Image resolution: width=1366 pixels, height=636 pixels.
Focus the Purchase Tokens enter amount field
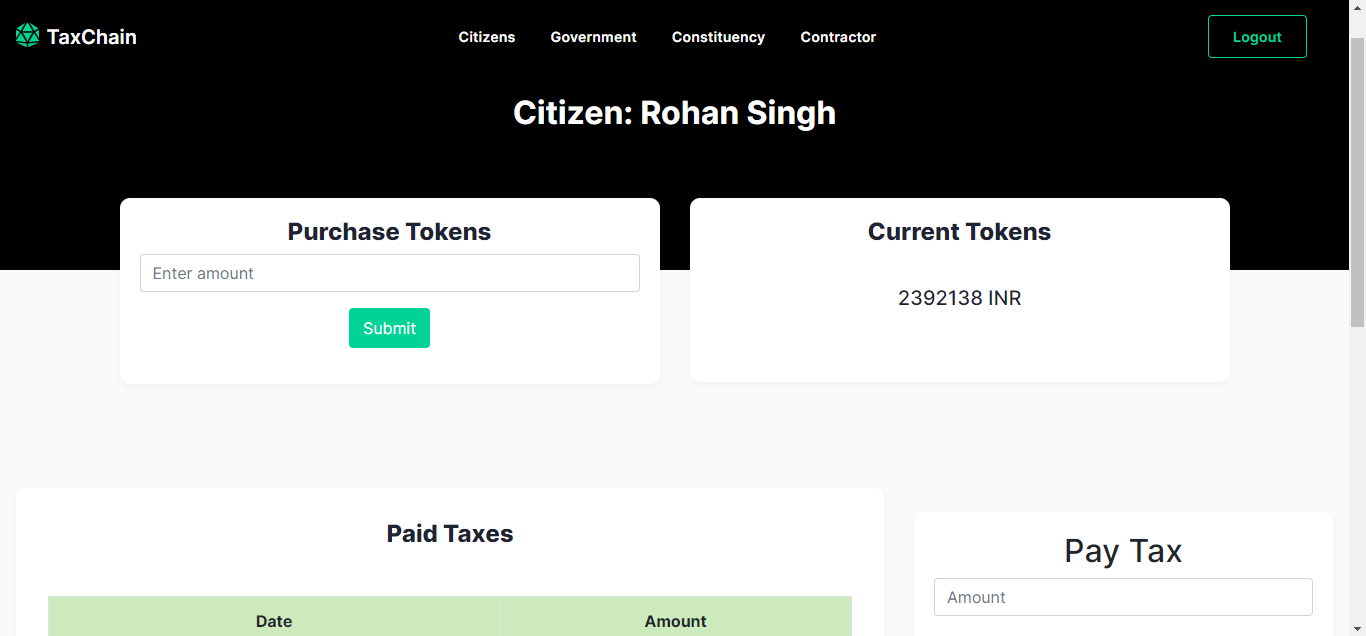tap(390, 273)
